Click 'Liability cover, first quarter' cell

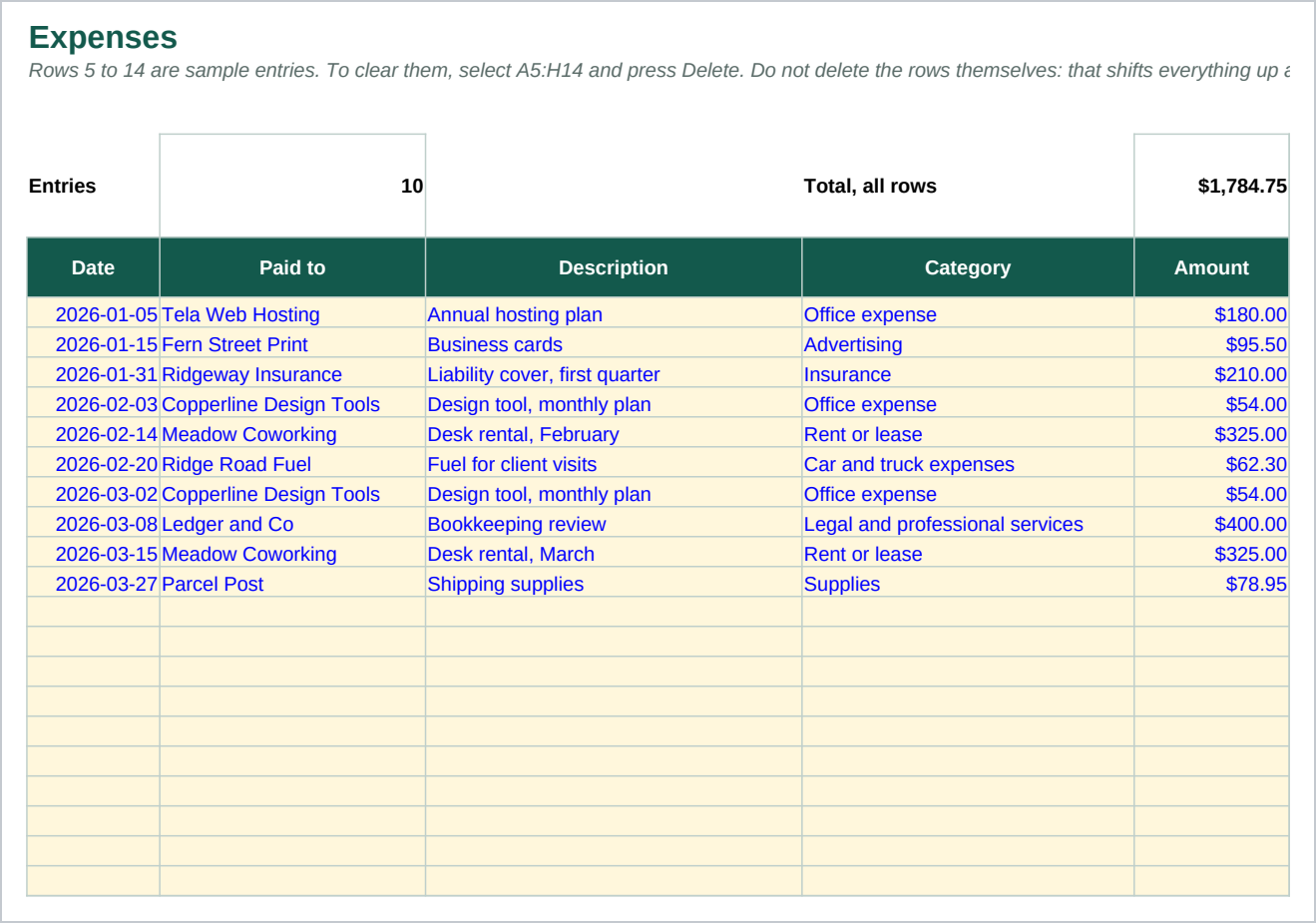tap(614, 374)
